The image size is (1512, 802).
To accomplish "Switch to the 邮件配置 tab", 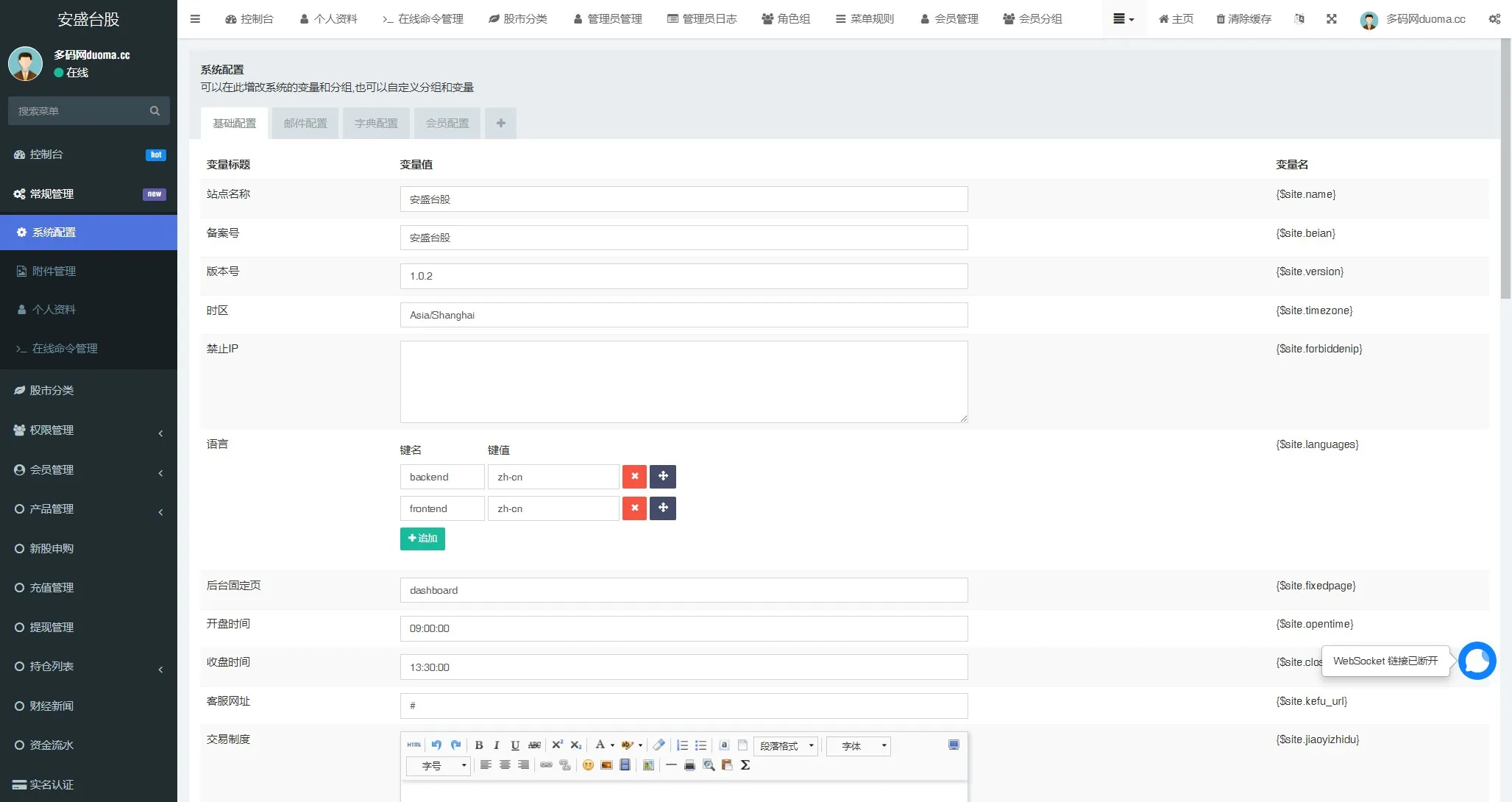I will pyautogui.click(x=305, y=123).
